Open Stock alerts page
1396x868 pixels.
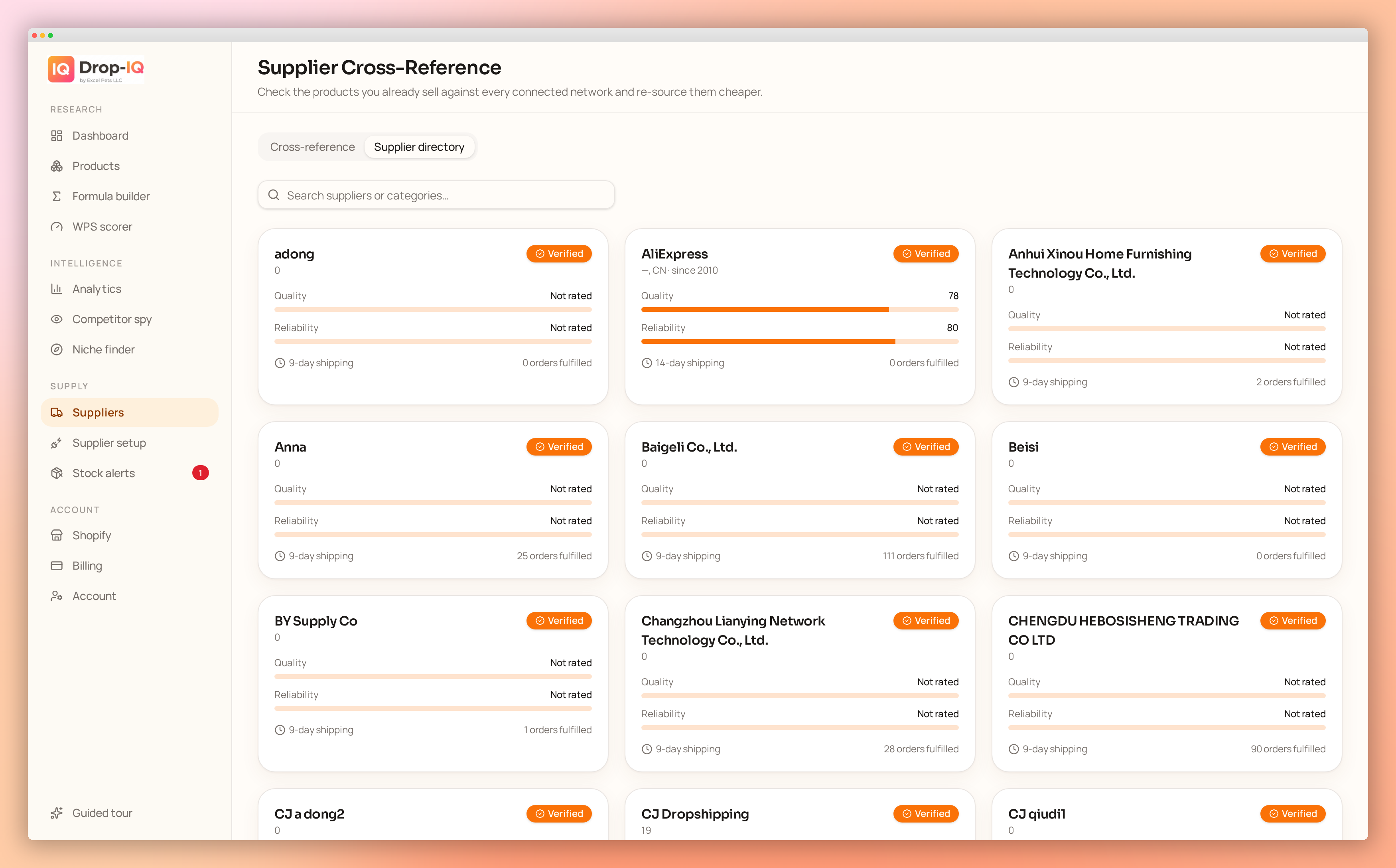(129, 473)
